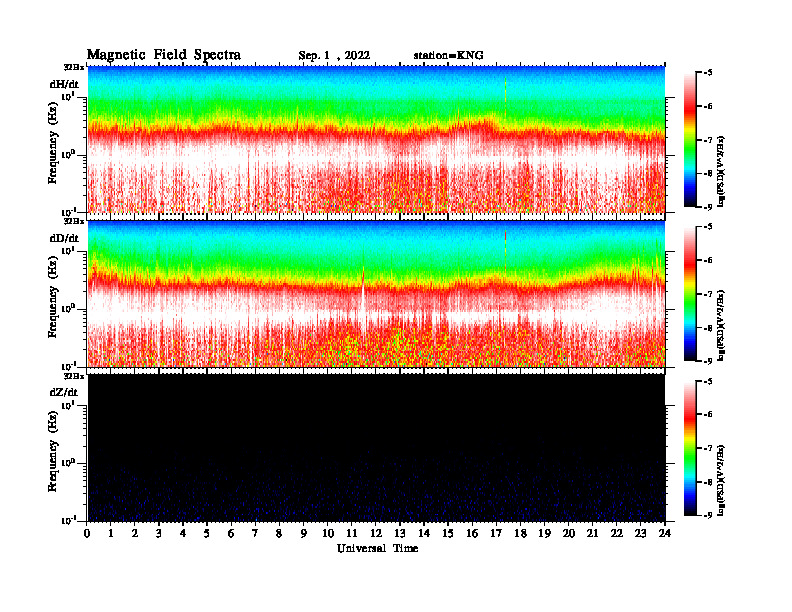The image size is (792, 612).
Task: Click hour tick label 23 on time axis
Action: pyautogui.click(x=640, y=533)
